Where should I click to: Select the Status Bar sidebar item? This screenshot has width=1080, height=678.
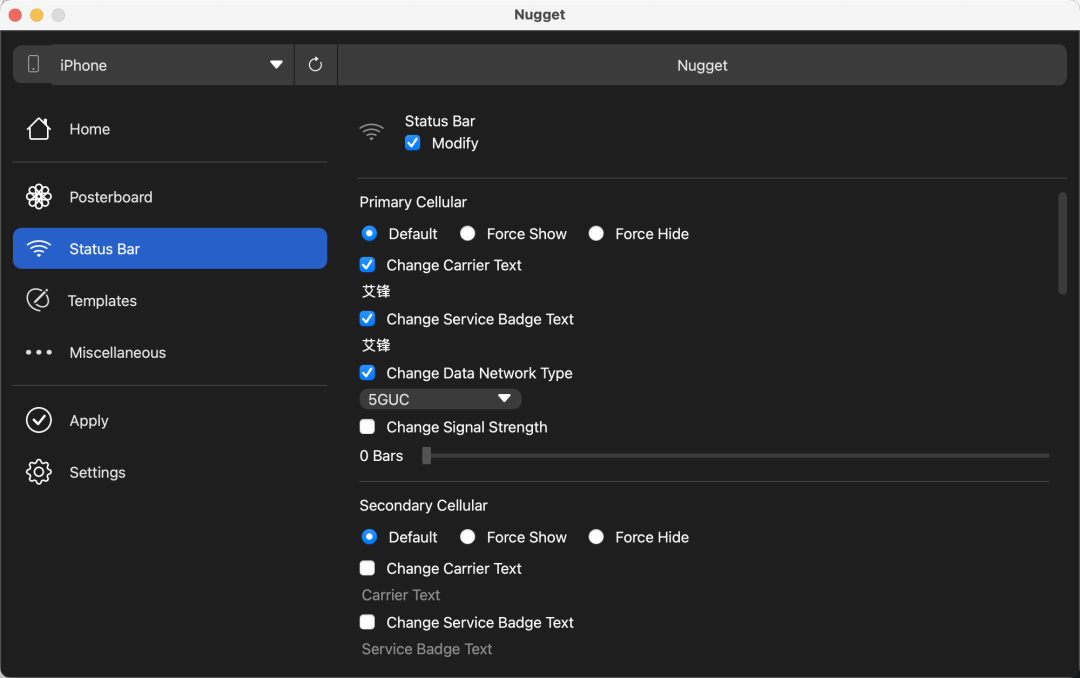coord(169,249)
